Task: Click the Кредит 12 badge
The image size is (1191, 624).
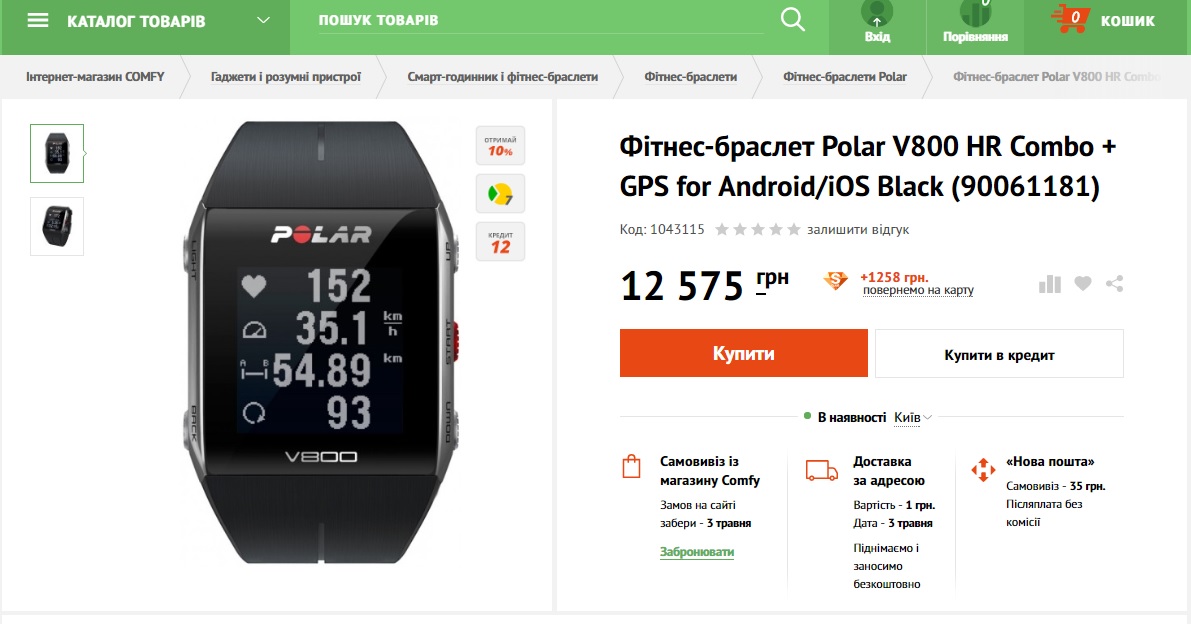Action: pyautogui.click(x=501, y=241)
